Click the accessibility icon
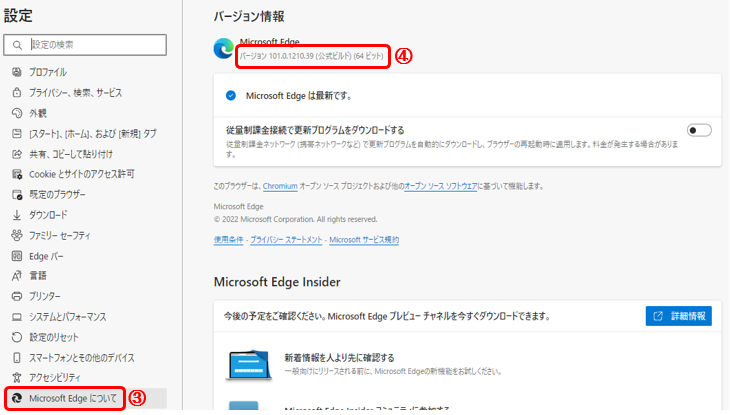 17,377
